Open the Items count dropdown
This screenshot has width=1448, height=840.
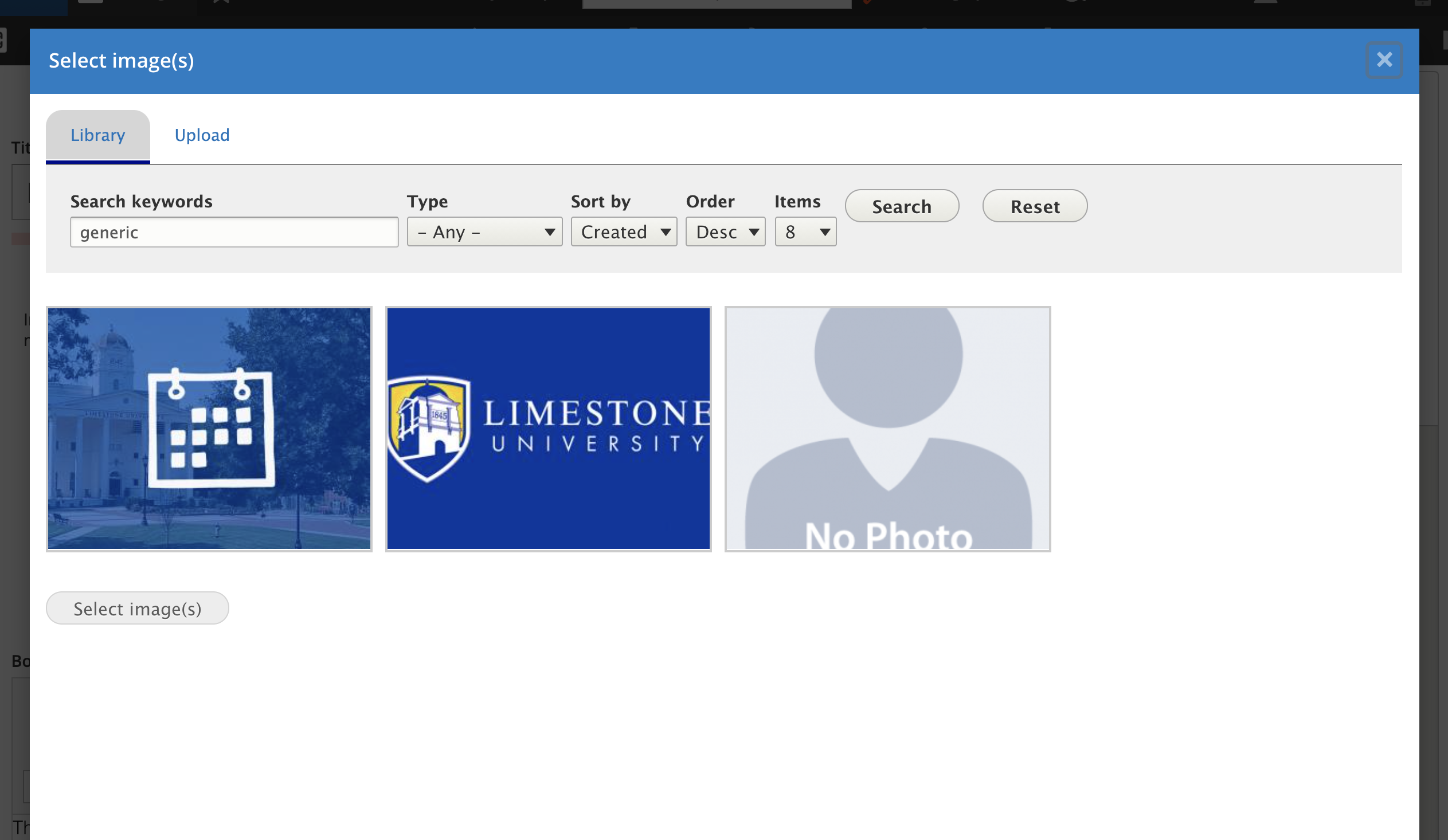(x=805, y=232)
